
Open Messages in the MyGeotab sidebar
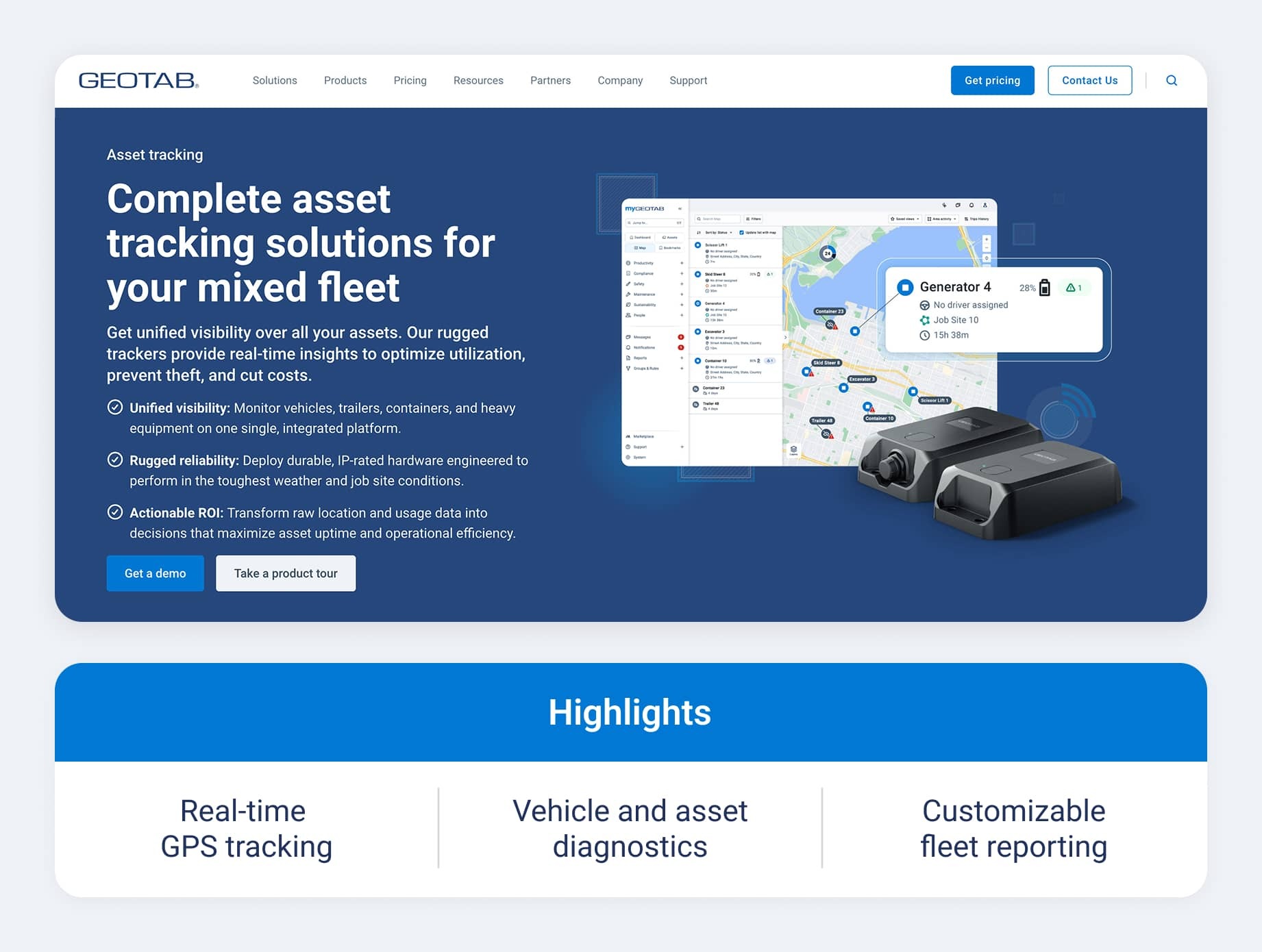click(654, 337)
